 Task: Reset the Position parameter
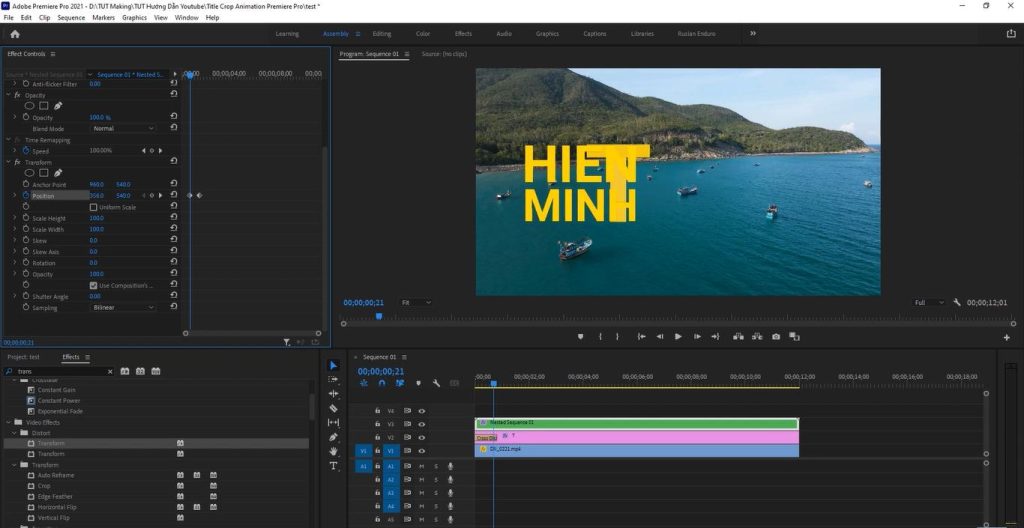tap(174, 195)
